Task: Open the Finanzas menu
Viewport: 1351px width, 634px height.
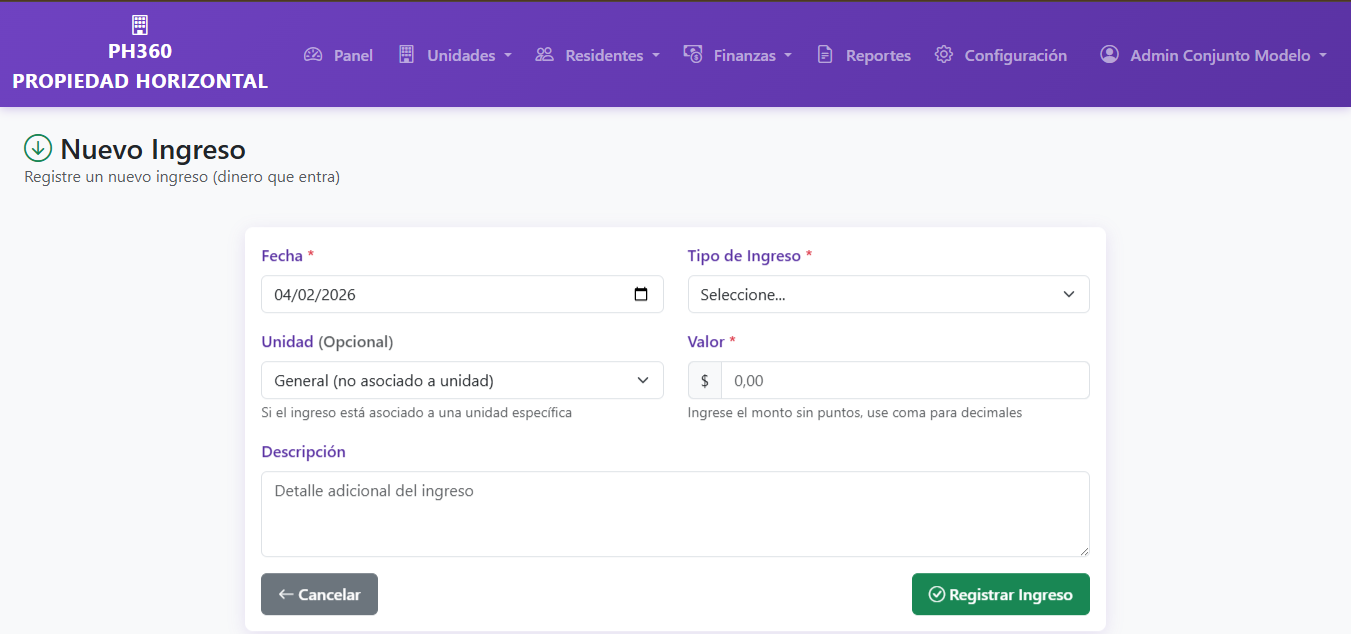Action: 737,55
